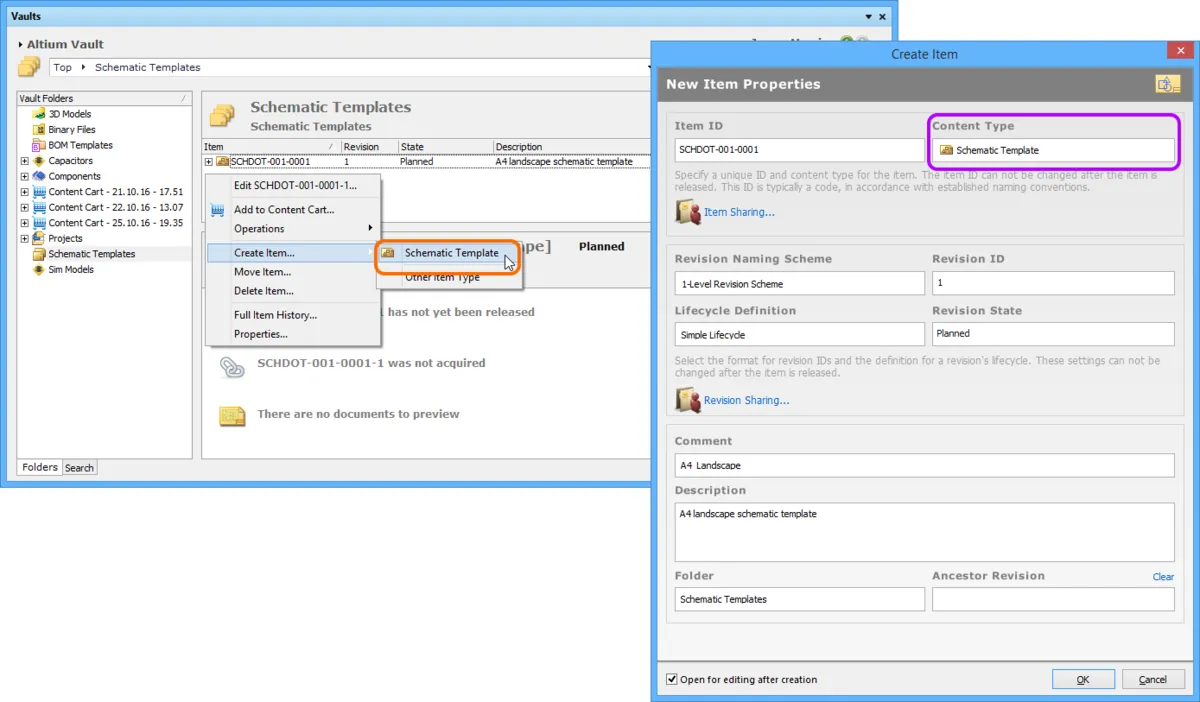This screenshot has width=1200, height=702.
Task: Expand Content Cart - 25.10.16 - 19.35 node
Action: 25,223
